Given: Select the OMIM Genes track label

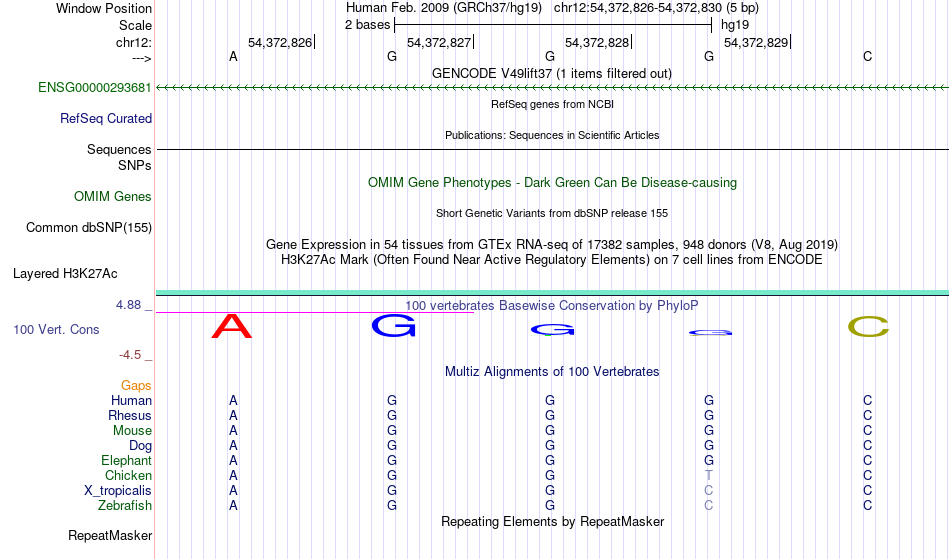Looking at the screenshot, I should pos(112,197).
